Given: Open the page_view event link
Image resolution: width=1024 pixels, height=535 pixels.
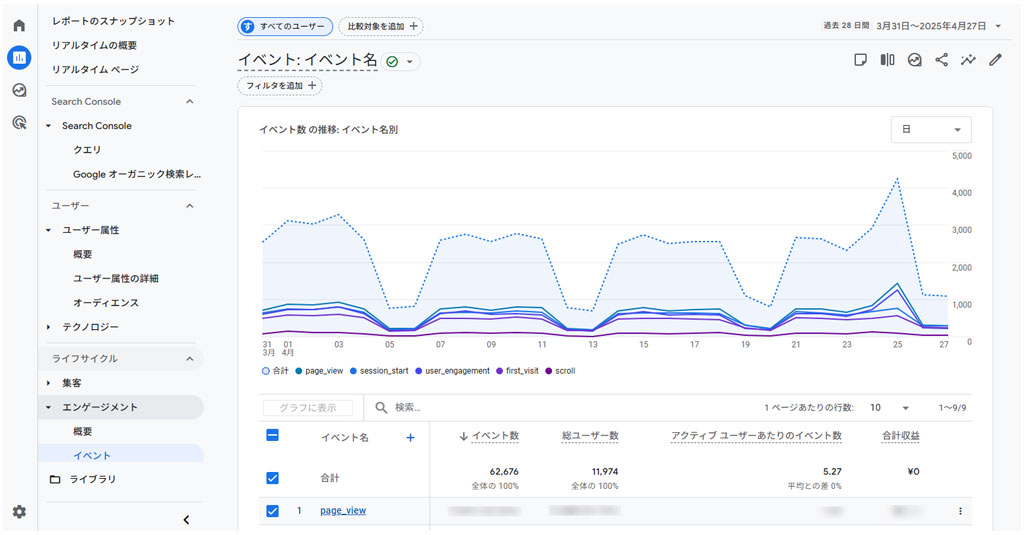Looking at the screenshot, I should click(x=343, y=511).
